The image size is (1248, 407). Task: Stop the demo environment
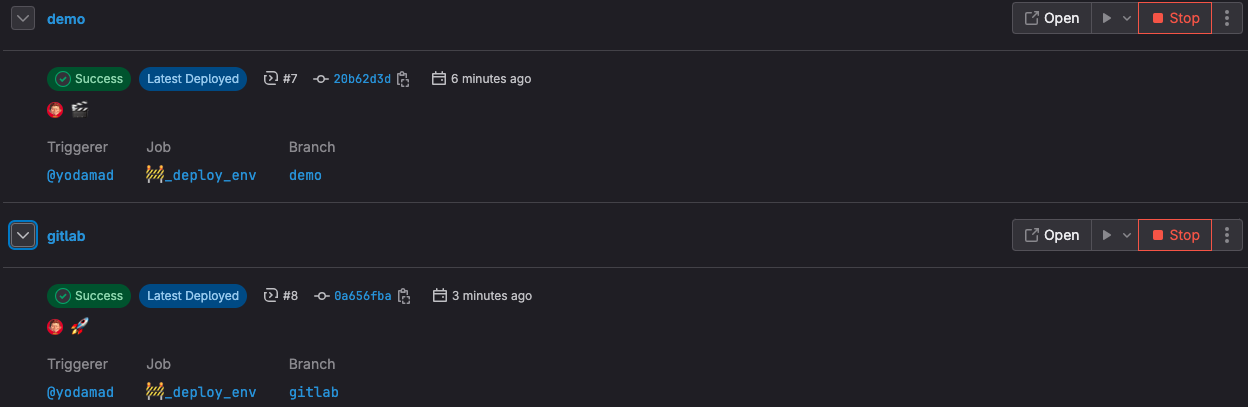pos(1175,18)
